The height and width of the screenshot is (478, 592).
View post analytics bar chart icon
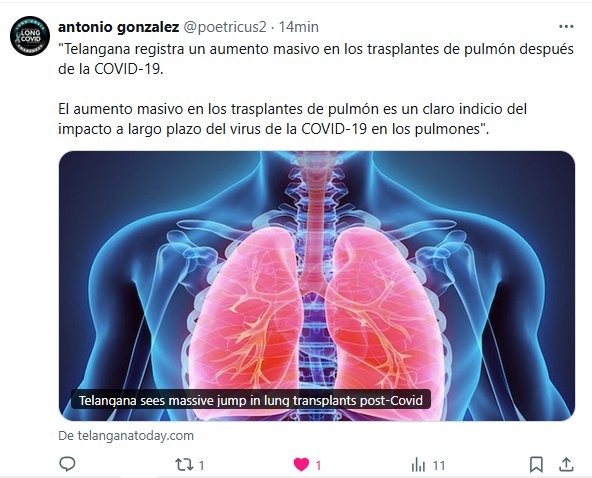(418, 465)
